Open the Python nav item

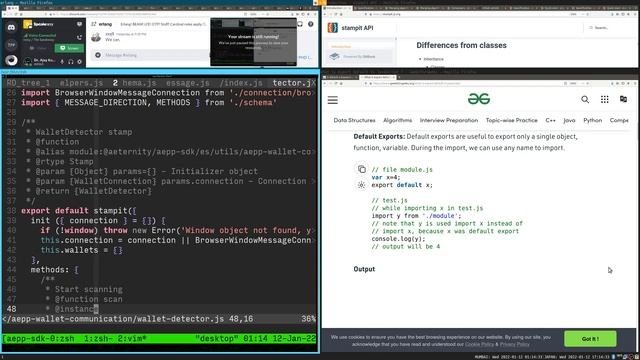click(x=592, y=120)
